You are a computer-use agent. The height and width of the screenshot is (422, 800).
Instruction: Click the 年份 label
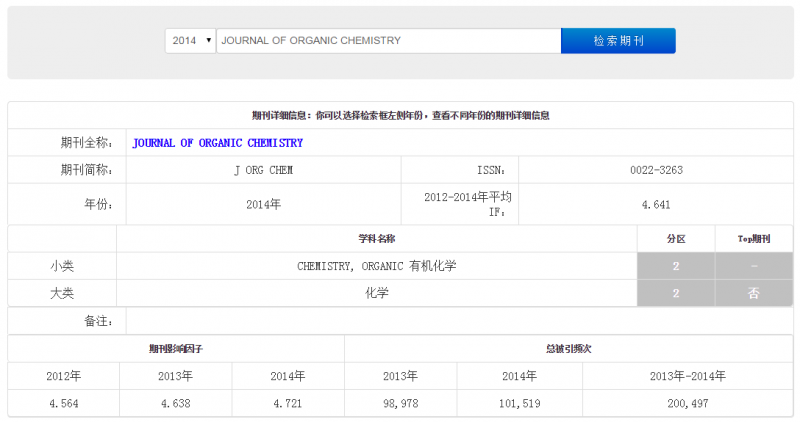coord(98,204)
